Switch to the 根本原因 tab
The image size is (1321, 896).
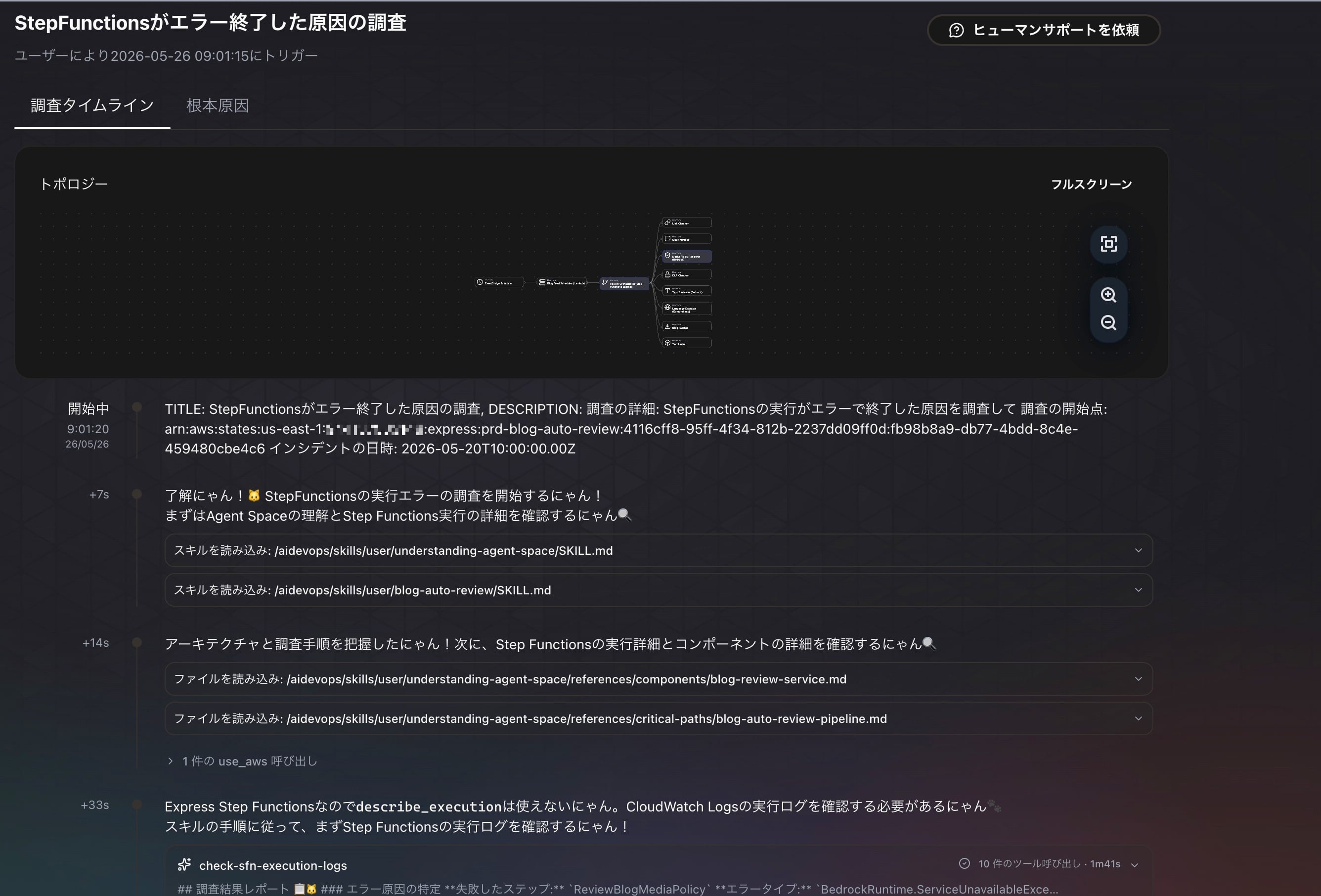[x=218, y=106]
